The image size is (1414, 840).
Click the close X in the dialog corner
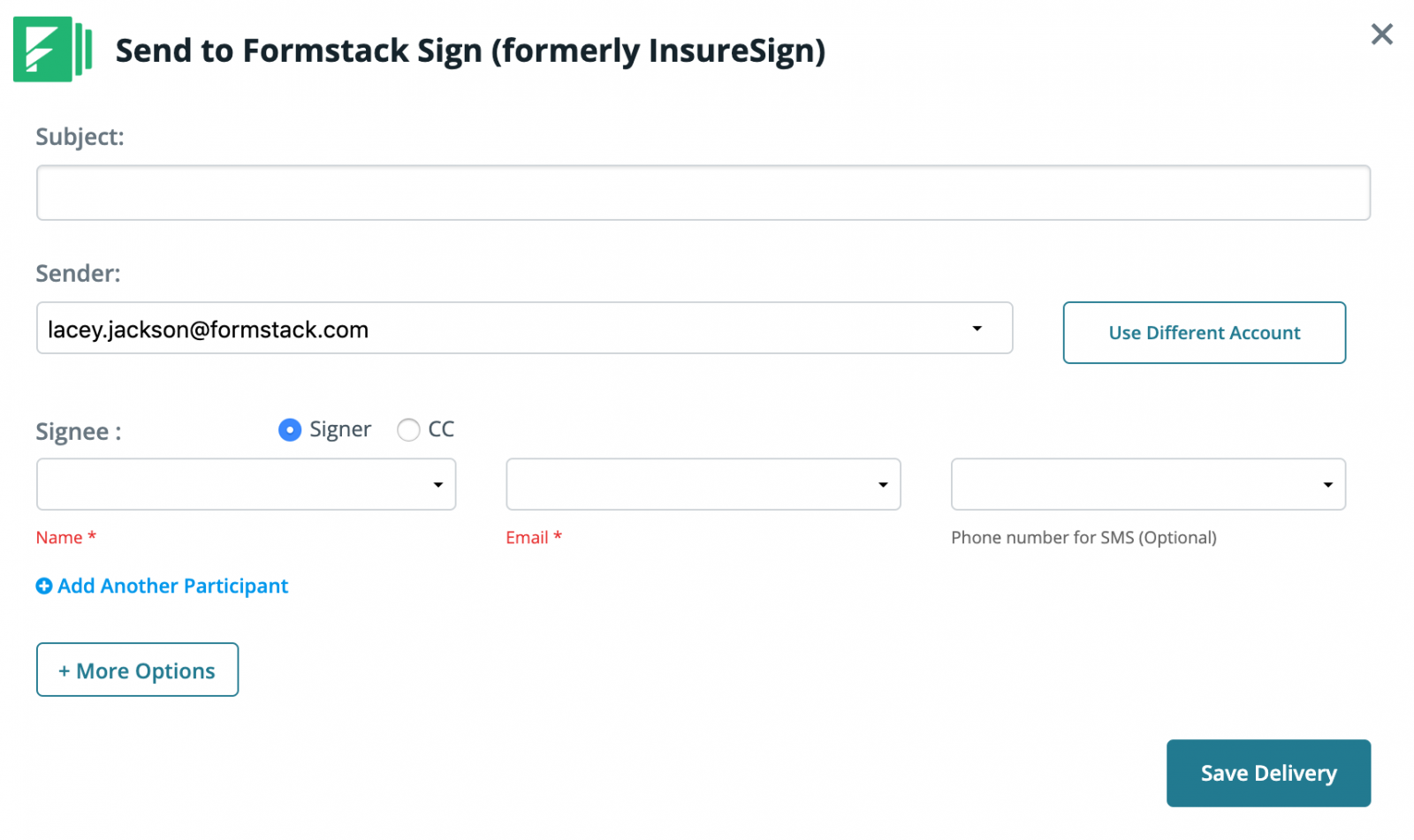1381,34
